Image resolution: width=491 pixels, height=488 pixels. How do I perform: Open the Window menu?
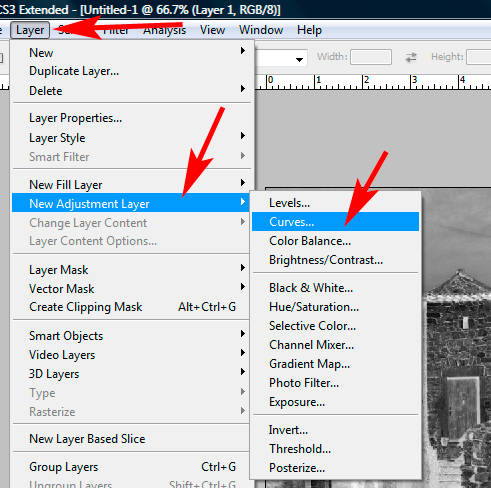(261, 30)
